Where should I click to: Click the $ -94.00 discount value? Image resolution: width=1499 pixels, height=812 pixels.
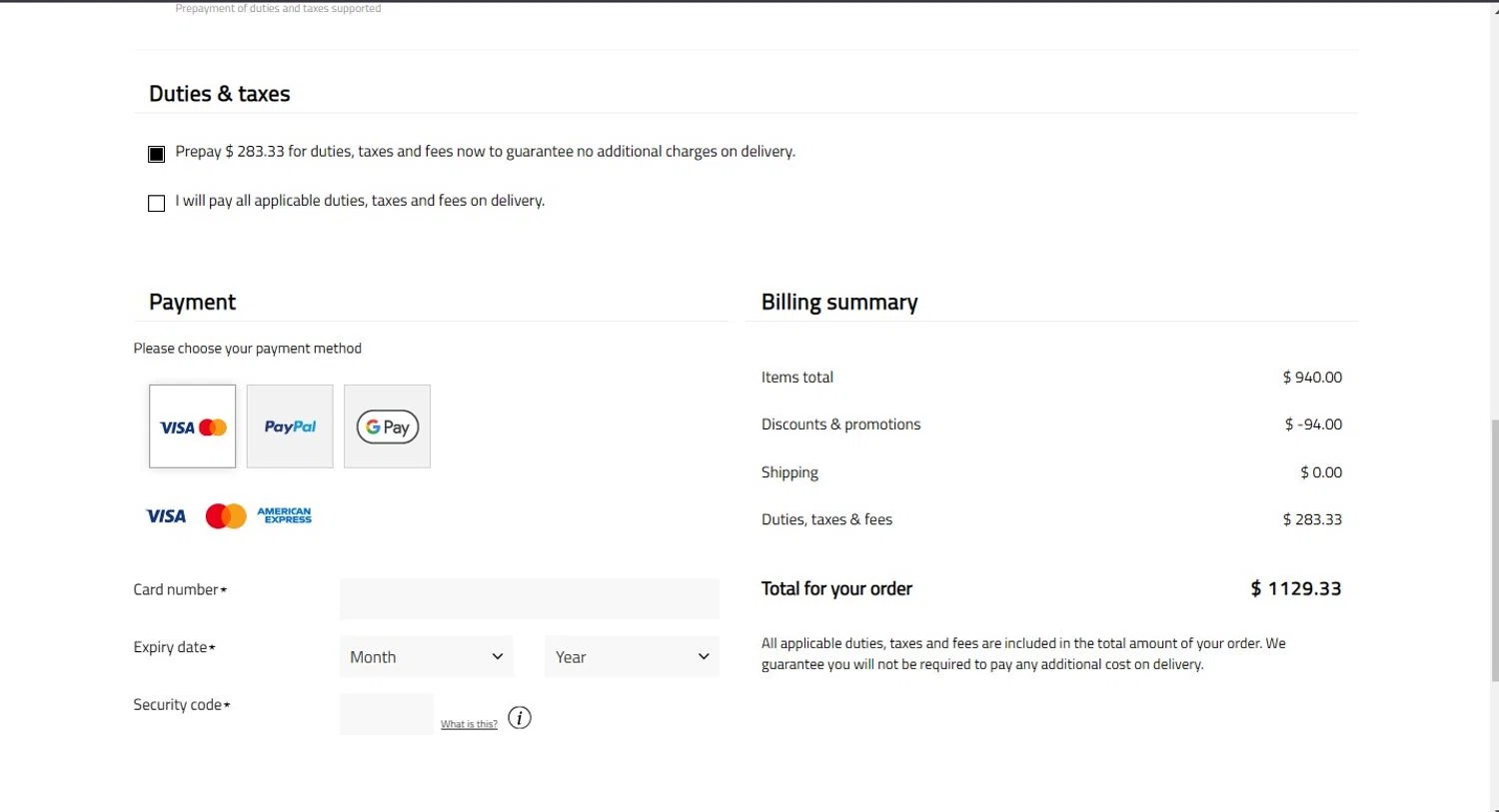point(1313,424)
